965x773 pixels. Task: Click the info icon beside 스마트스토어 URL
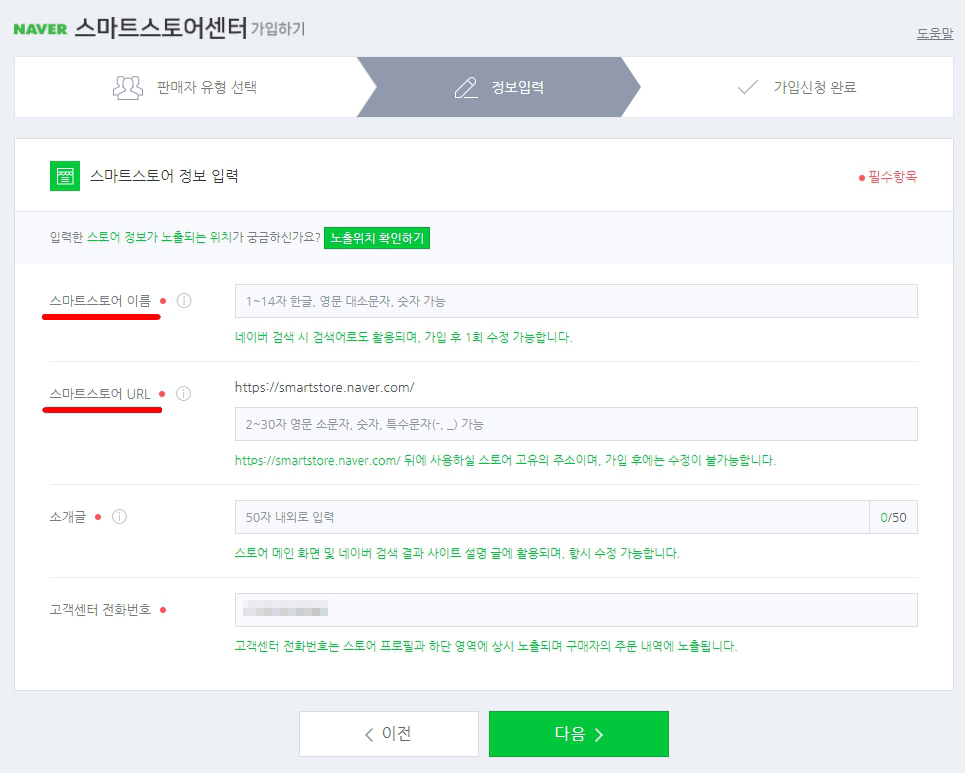click(183, 394)
